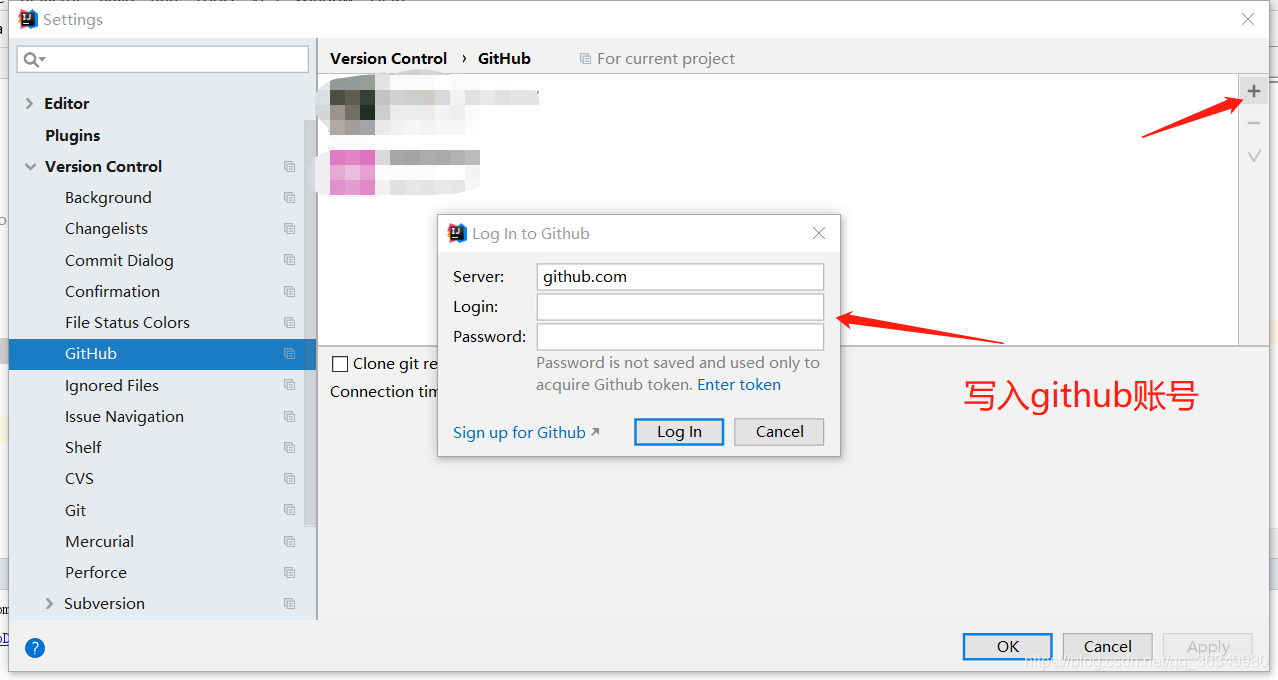
Task: Click Version Control in the breadcrumb
Action: click(x=388, y=59)
